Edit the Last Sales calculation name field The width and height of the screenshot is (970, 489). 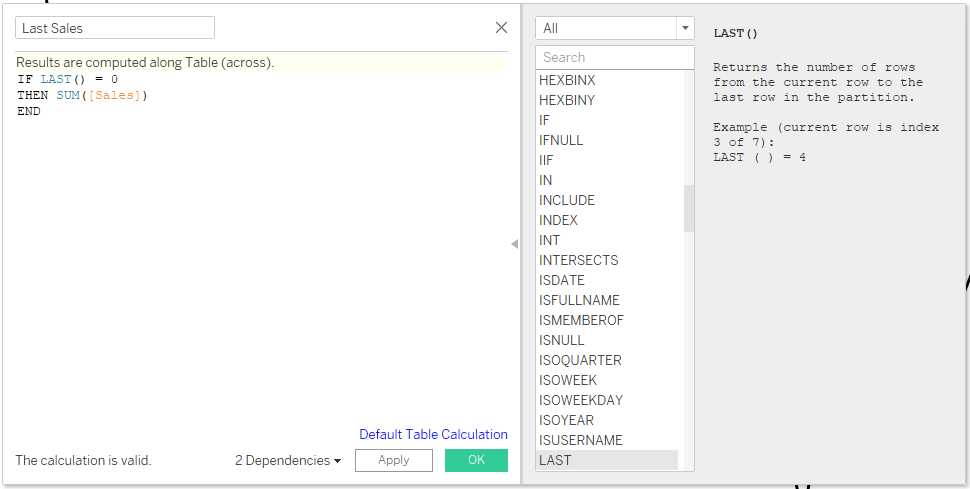pos(115,28)
